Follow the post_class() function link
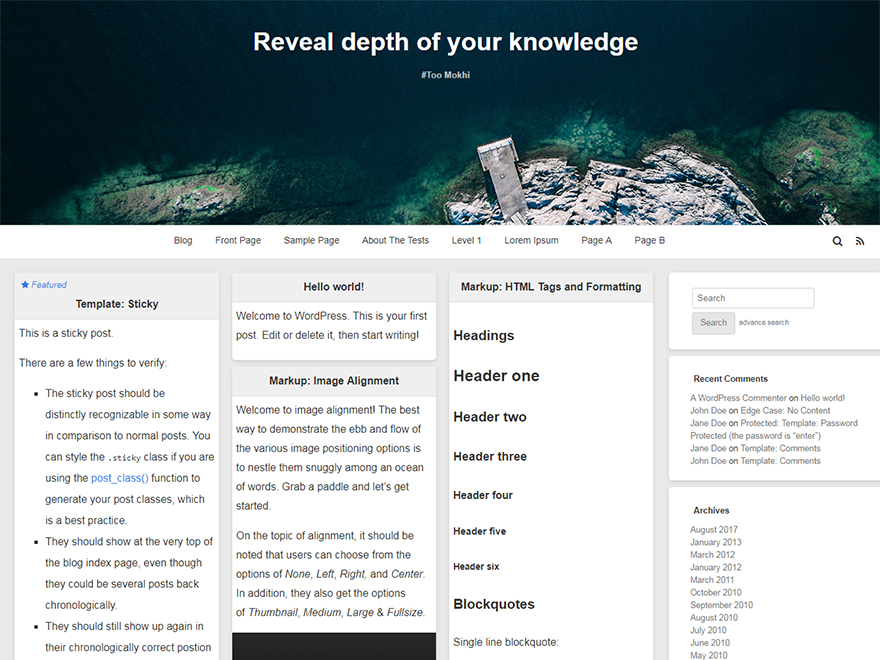880x660 pixels. click(119, 478)
